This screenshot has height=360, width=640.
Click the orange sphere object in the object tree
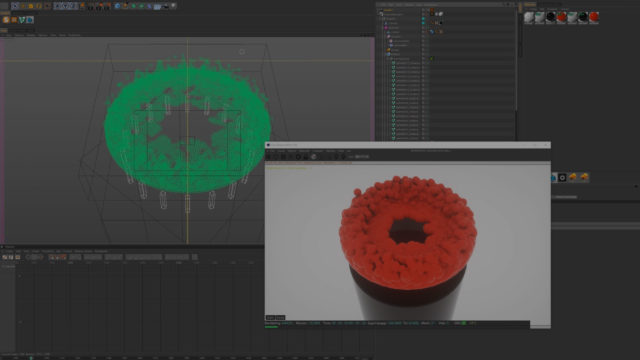tap(389, 50)
